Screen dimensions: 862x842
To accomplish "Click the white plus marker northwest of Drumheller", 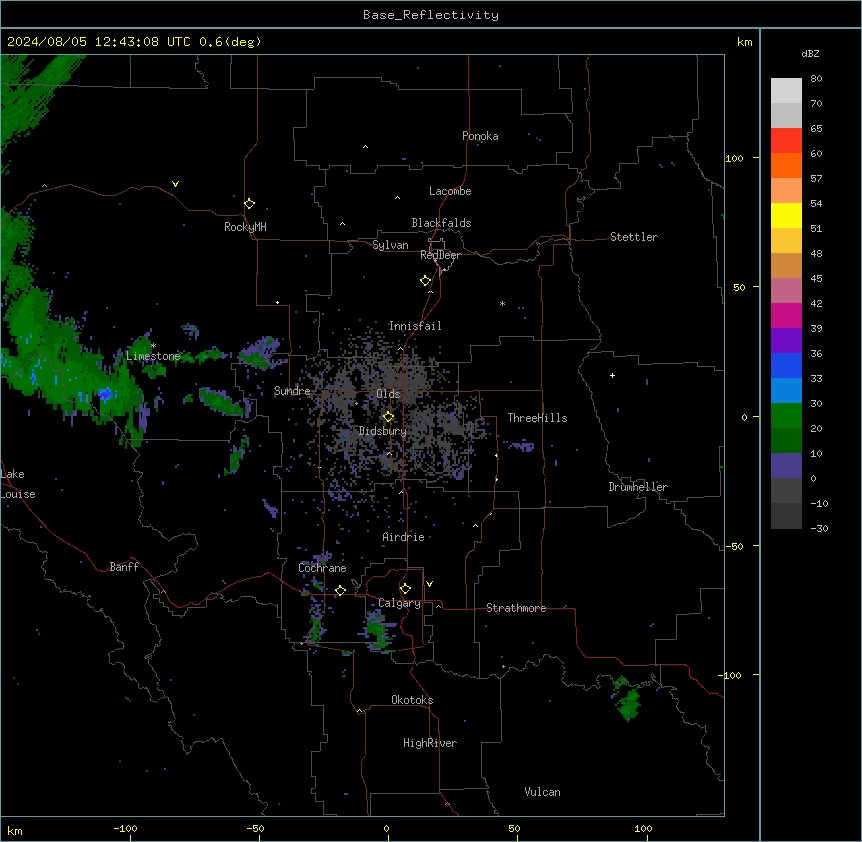I will pyautogui.click(x=612, y=375).
